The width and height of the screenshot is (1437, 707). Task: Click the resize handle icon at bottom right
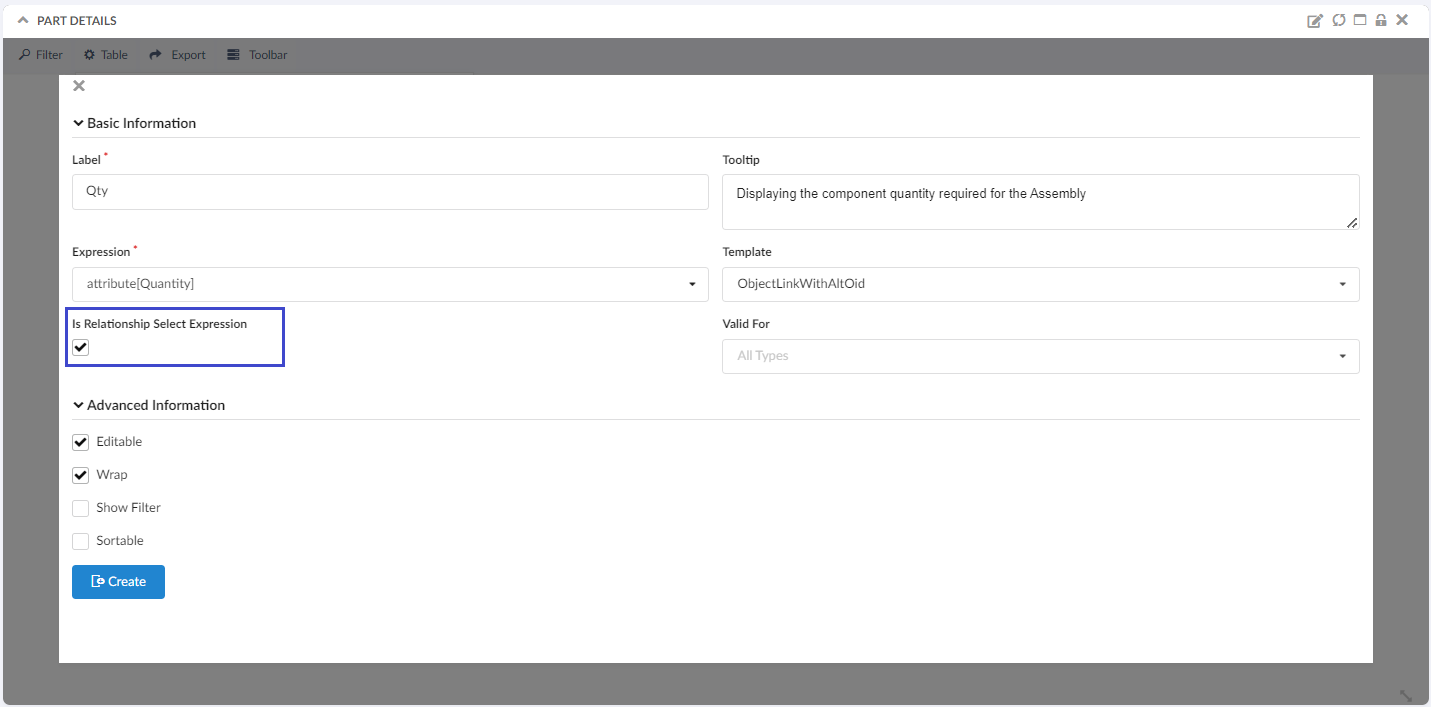pyautogui.click(x=1405, y=695)
